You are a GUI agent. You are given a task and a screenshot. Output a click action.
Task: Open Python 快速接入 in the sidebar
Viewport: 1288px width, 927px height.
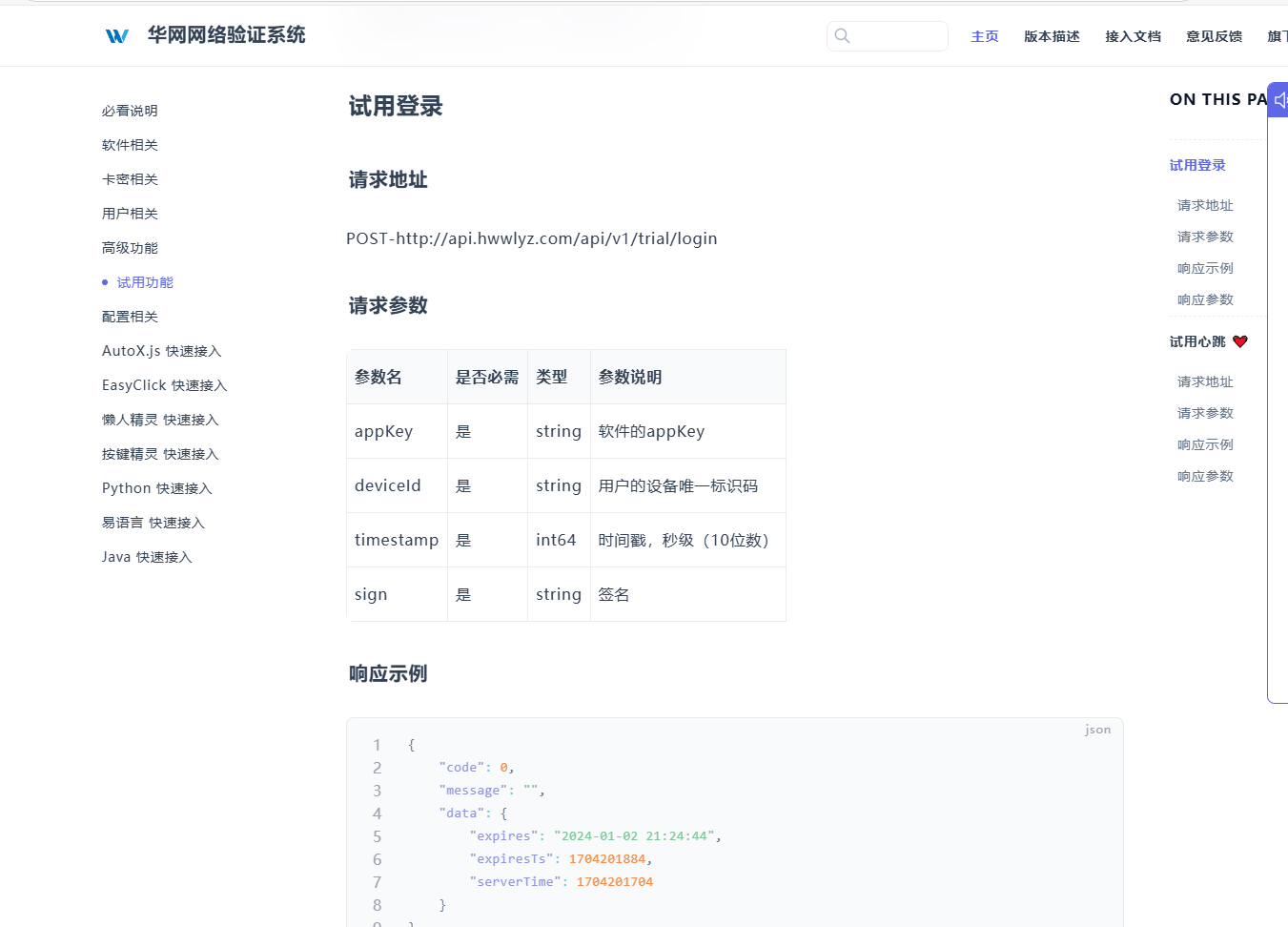[x=156, y=488]
